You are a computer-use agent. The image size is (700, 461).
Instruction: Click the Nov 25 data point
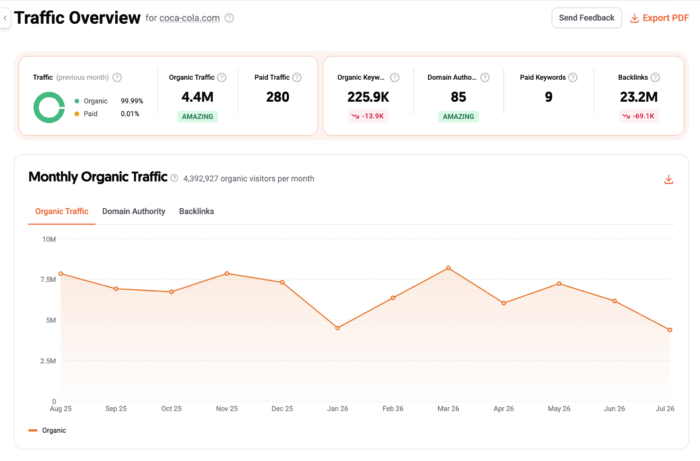coord(227,274)
